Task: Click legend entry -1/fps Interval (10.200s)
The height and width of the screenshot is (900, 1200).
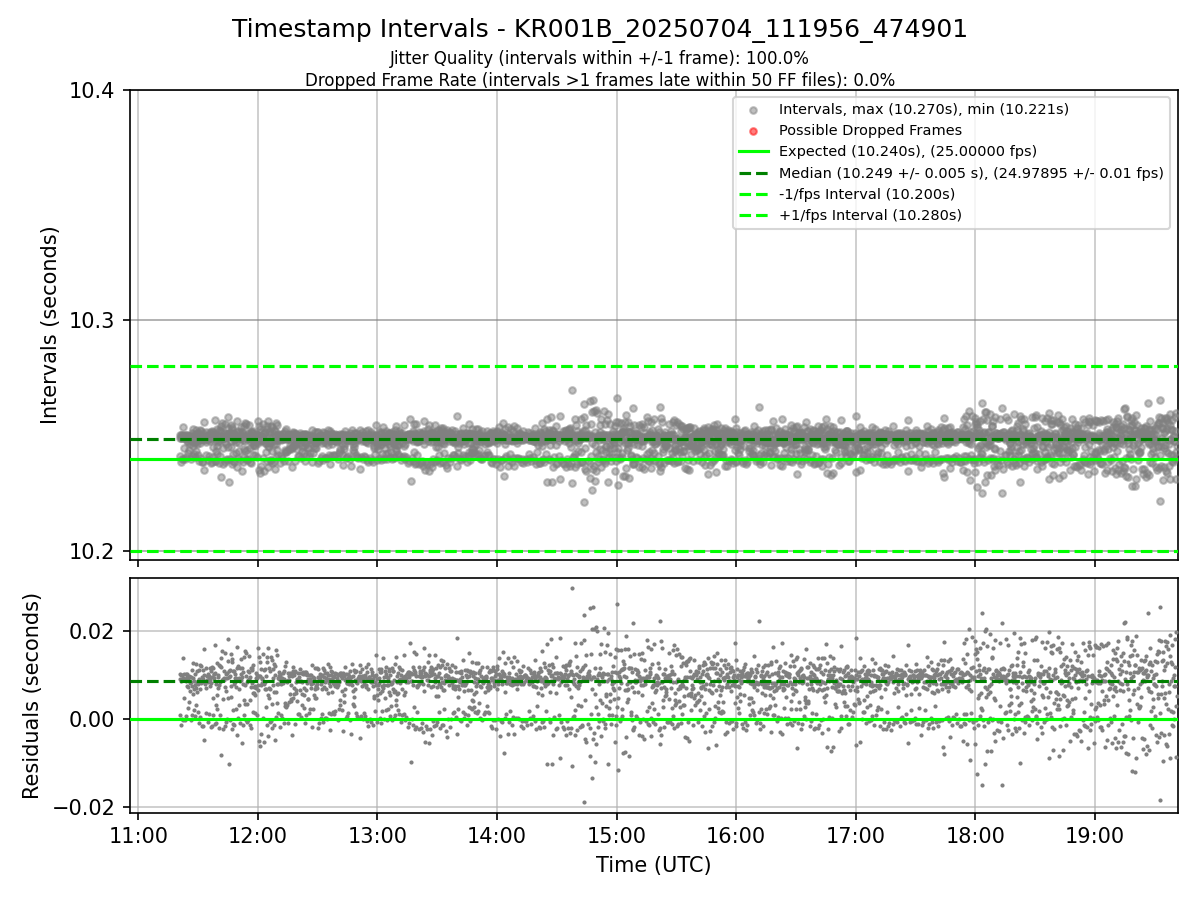Action: [x=867, y=194]
